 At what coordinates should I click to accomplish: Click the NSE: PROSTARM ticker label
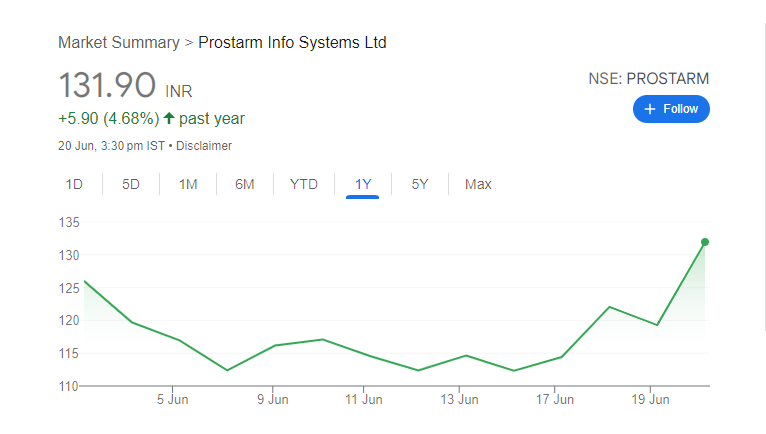click(x=649, y=79)
